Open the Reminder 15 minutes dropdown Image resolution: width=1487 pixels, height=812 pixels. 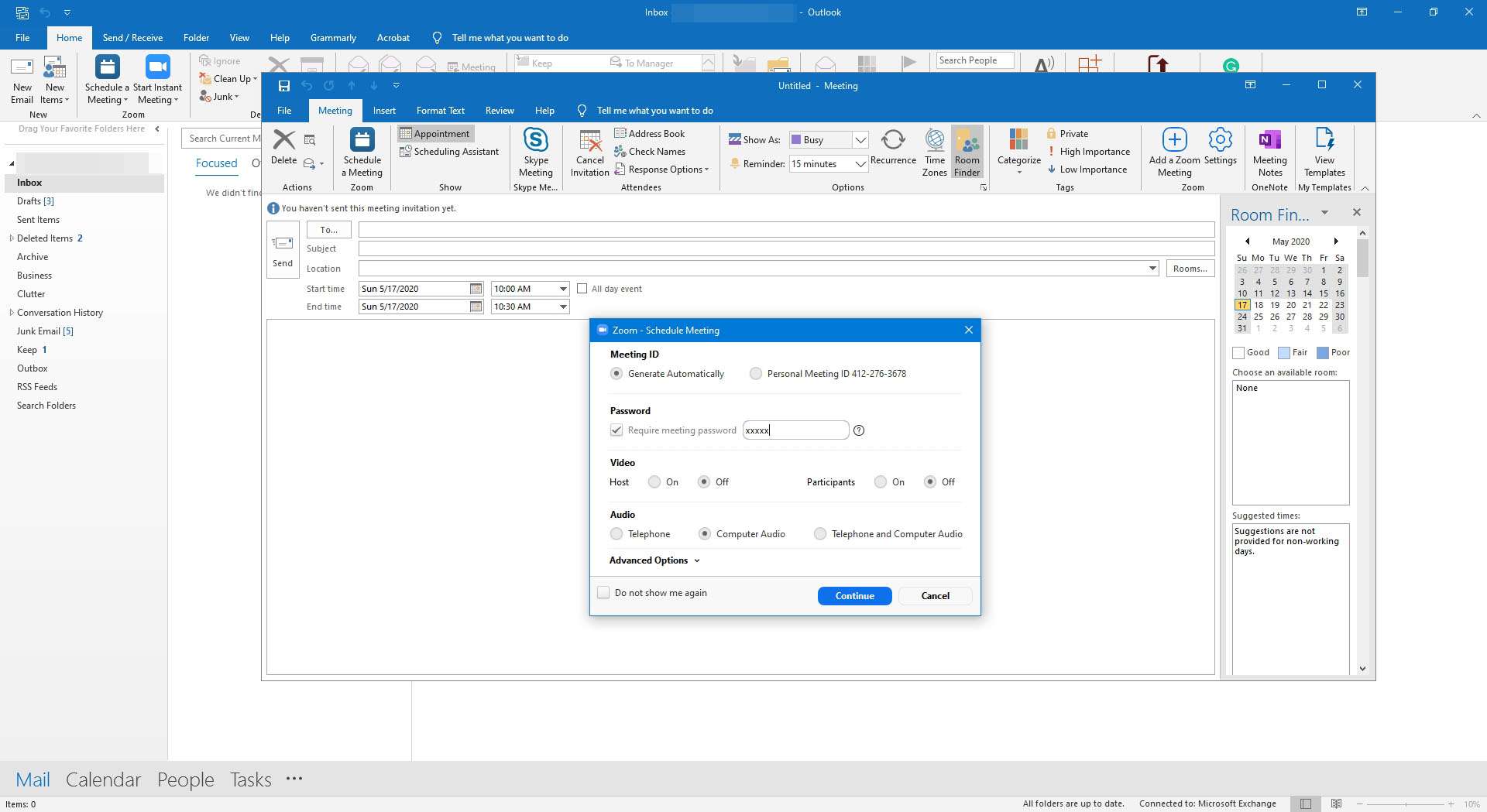860,163
